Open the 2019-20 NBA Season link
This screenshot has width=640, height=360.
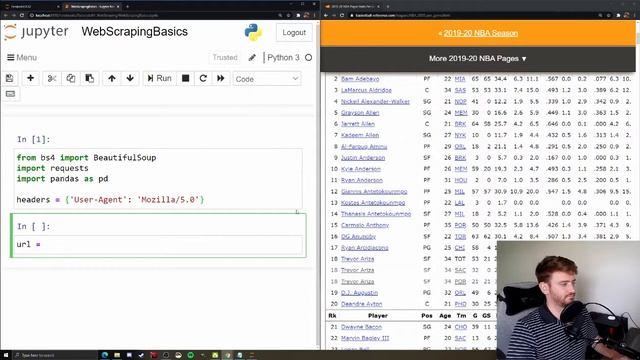point(480,33)
